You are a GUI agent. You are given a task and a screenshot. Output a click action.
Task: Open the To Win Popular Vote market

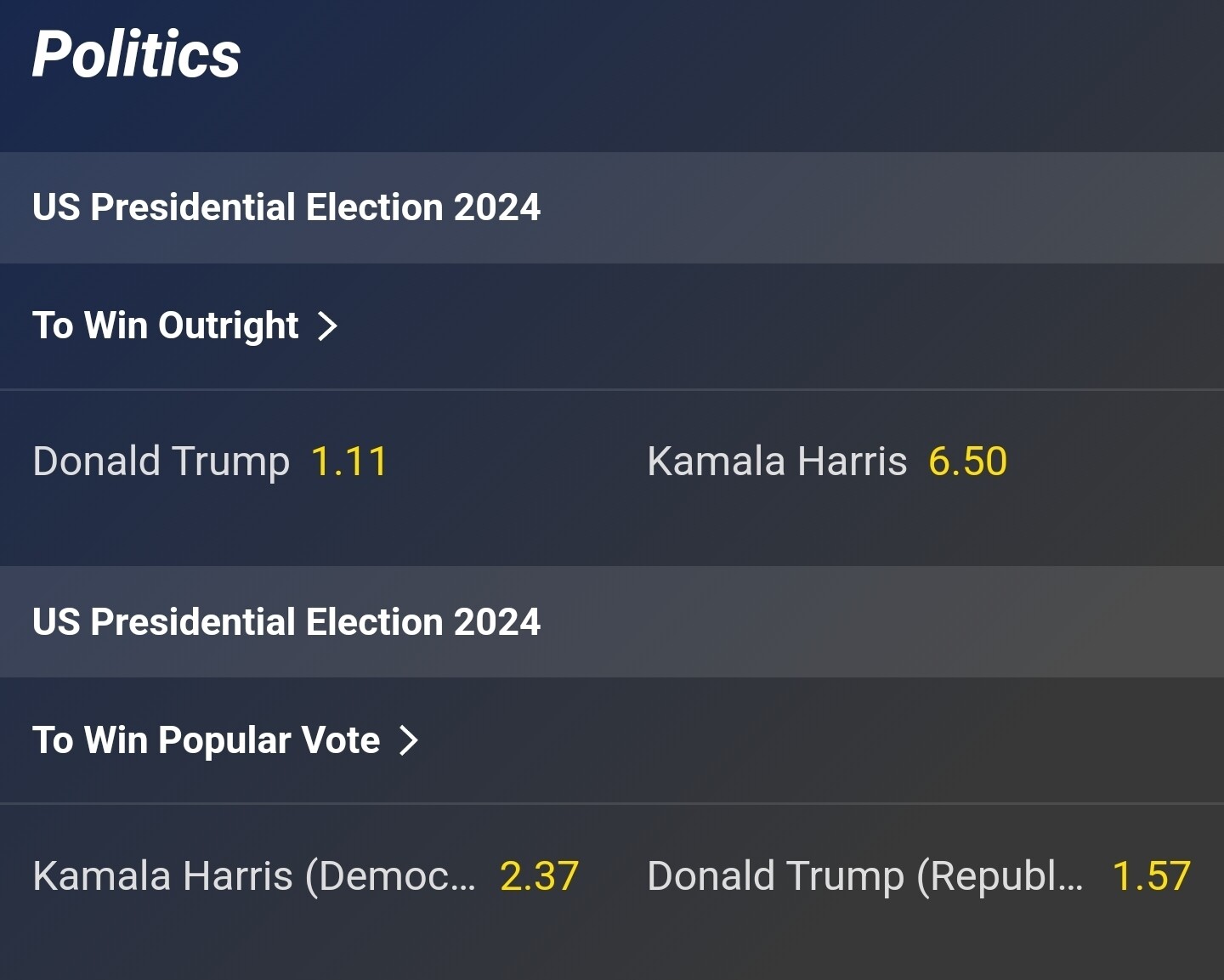tap(206, 740)
